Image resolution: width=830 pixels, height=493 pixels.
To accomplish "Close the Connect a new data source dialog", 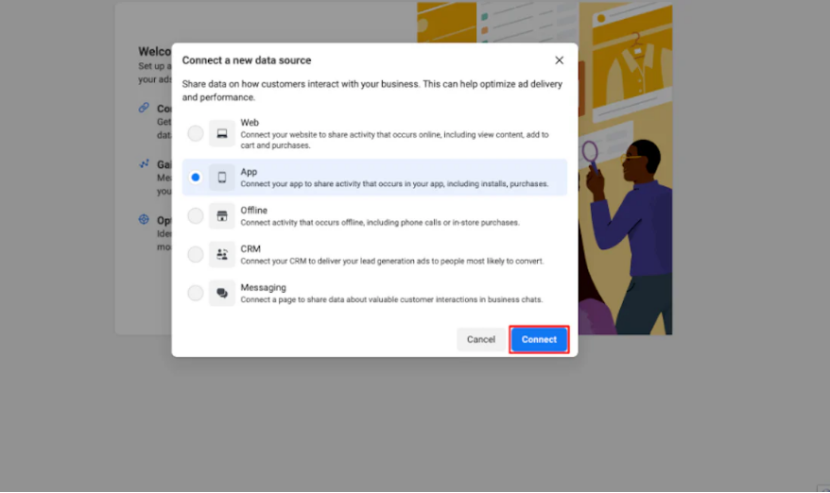I will pyautogui.click(x=559, y=61).
